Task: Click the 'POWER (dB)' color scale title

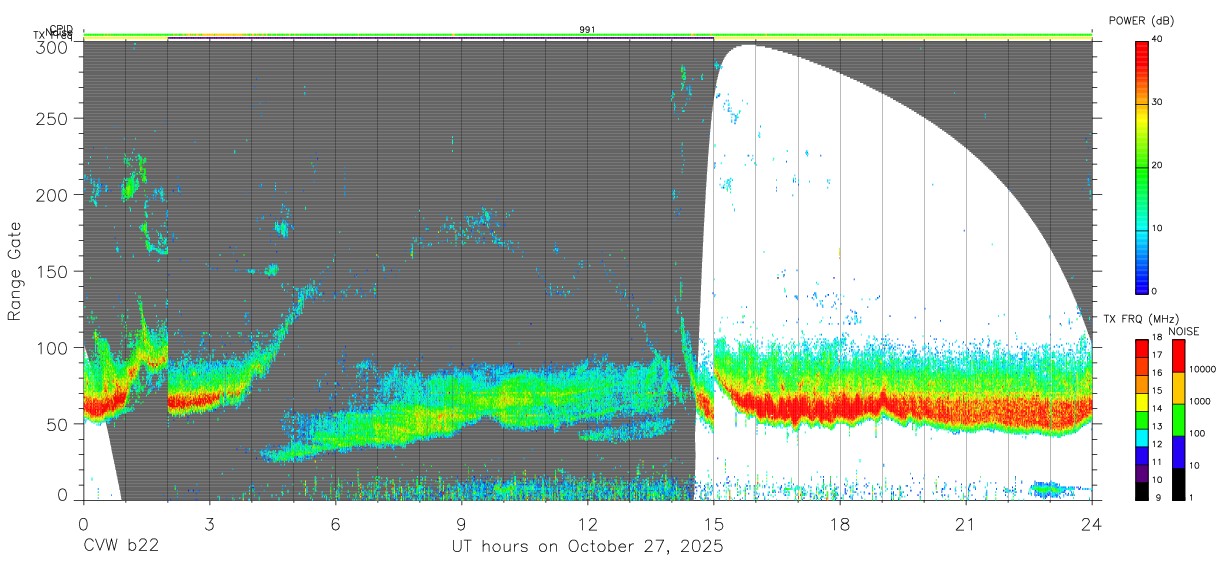Action: point(1141,21)
